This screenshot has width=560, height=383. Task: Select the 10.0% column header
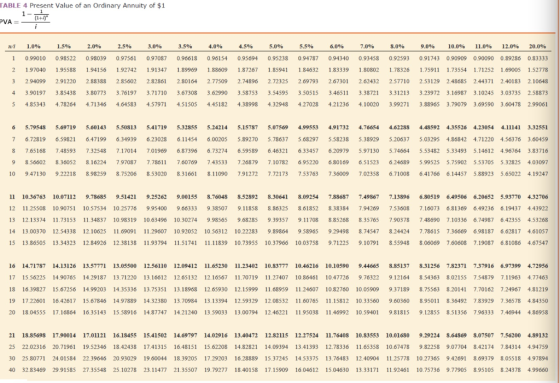coord(456,46)
